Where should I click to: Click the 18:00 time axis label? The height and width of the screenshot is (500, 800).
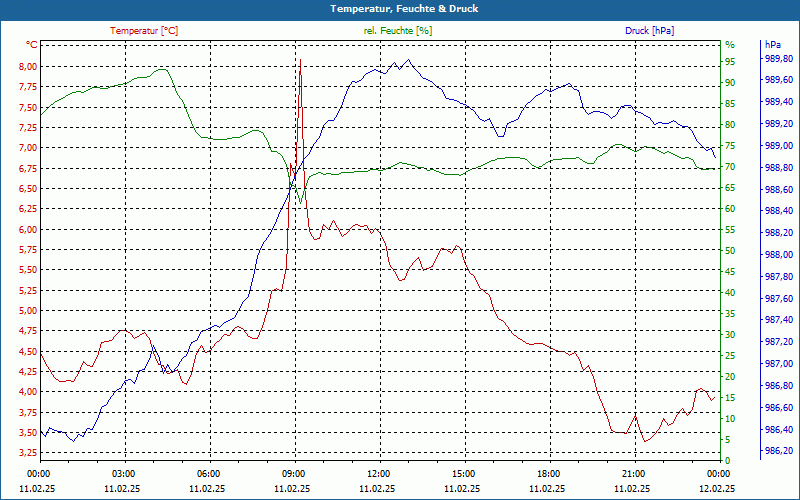tap(548, 473)
